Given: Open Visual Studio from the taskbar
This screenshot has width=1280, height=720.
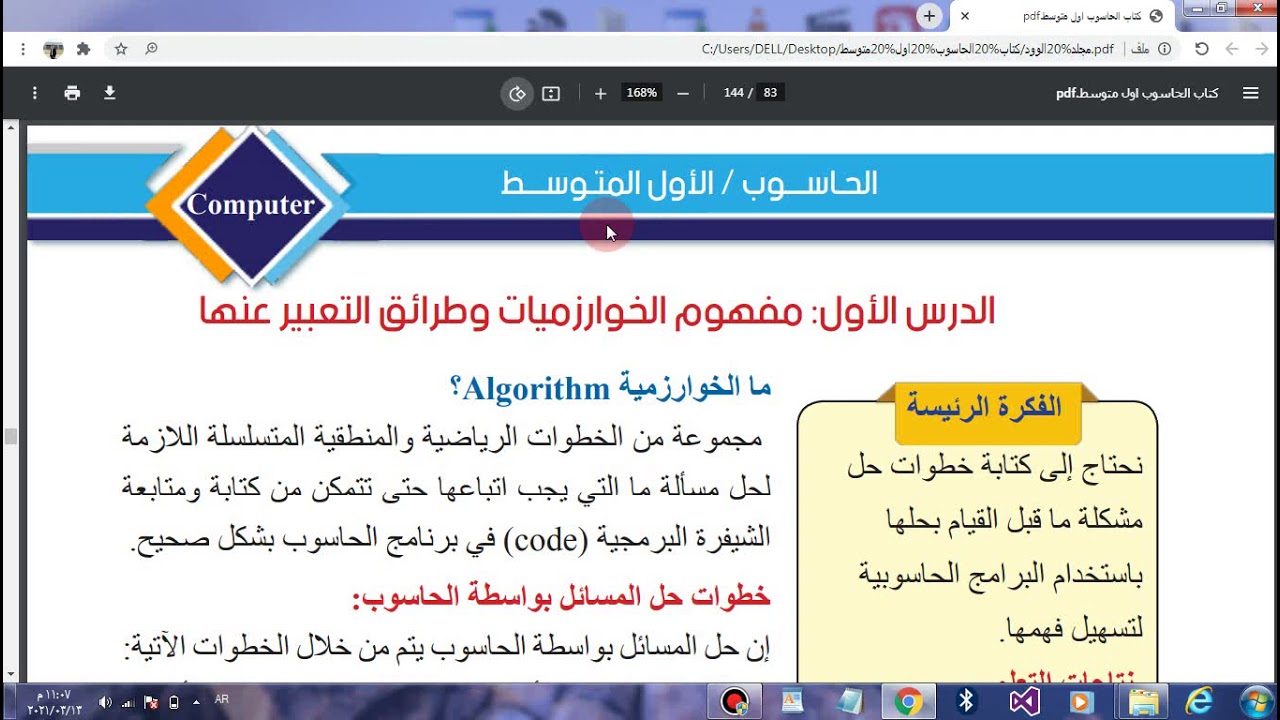Looking at the screenshot, I should (1025, 701).
